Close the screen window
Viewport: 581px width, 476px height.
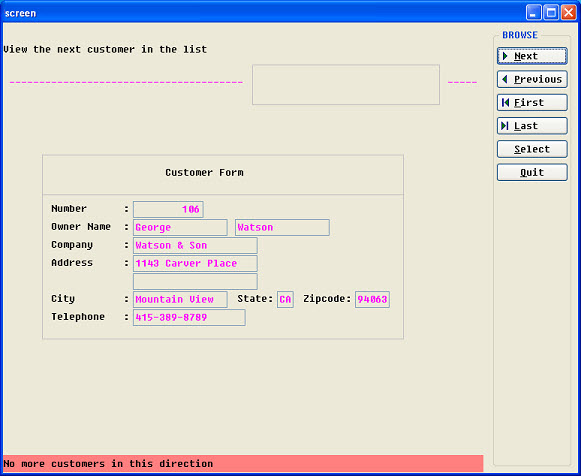click(568, 13)
